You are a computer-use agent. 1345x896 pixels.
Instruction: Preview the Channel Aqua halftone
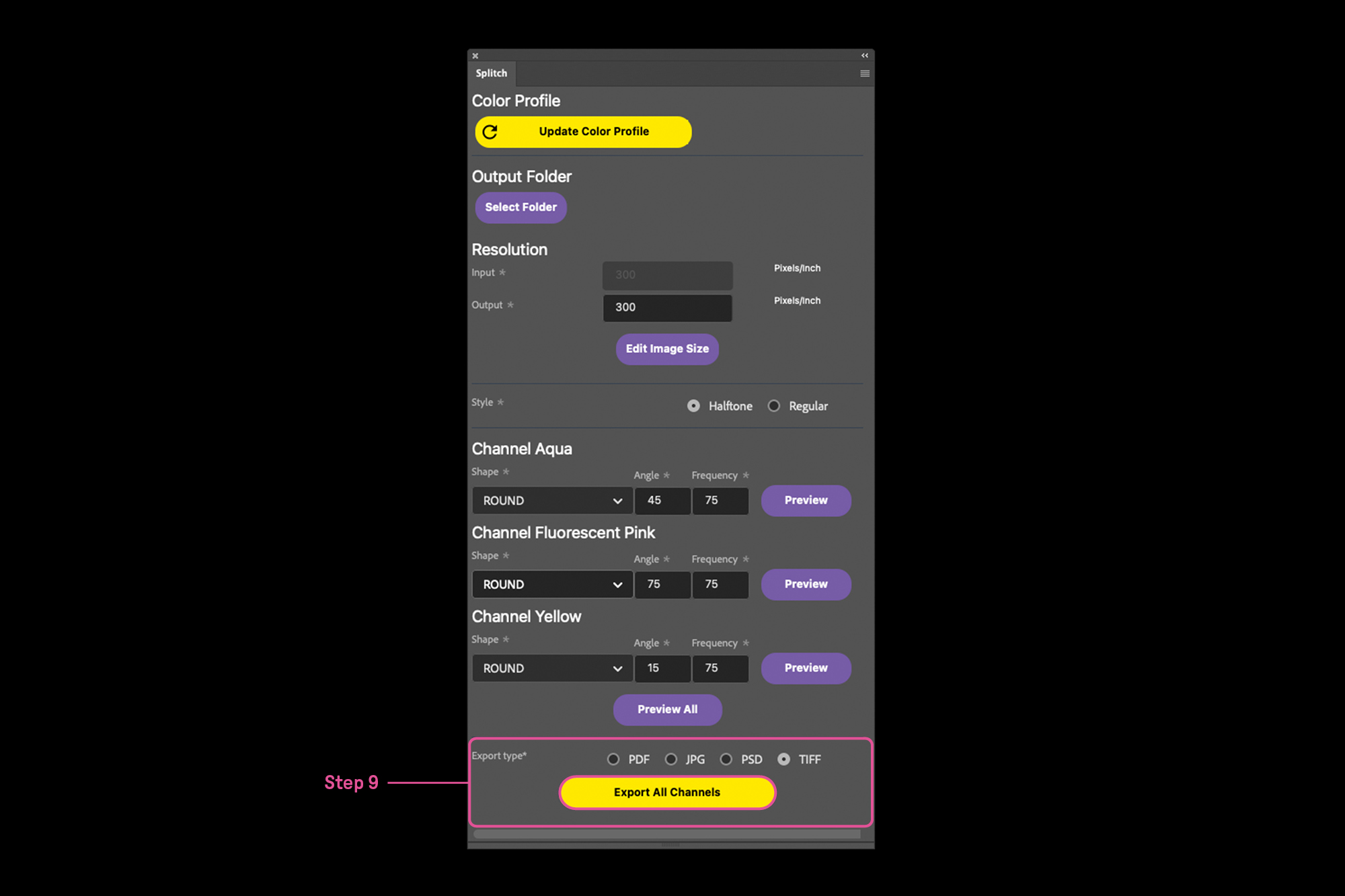click(x=806, y=501)
